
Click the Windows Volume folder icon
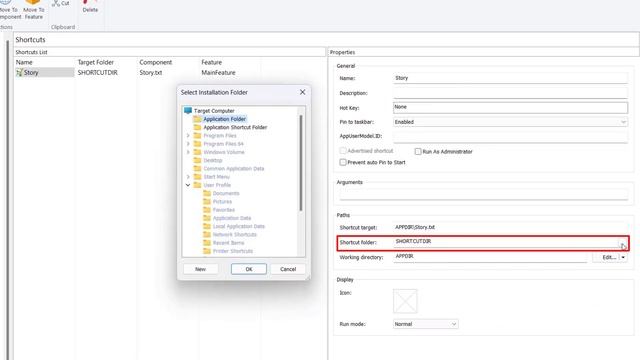pyautogui.click(x=198, y=152)
